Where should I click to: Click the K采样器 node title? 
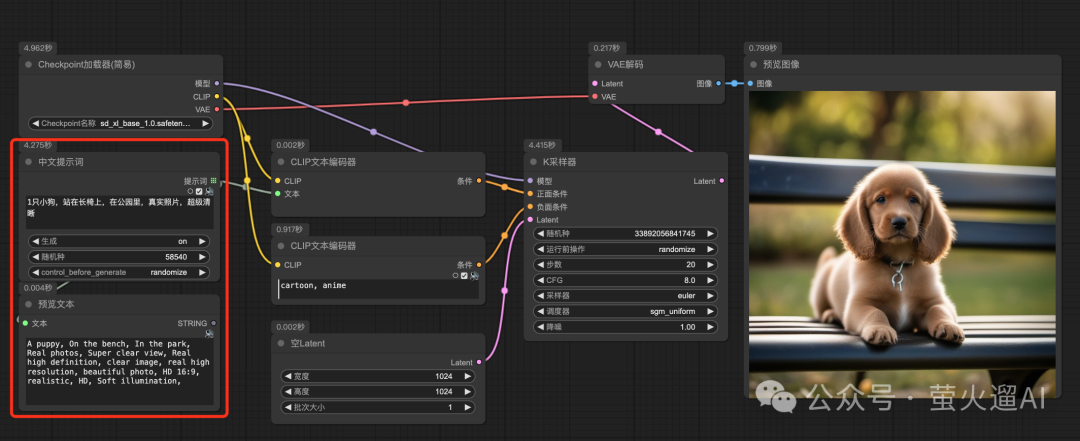point(560,162)
